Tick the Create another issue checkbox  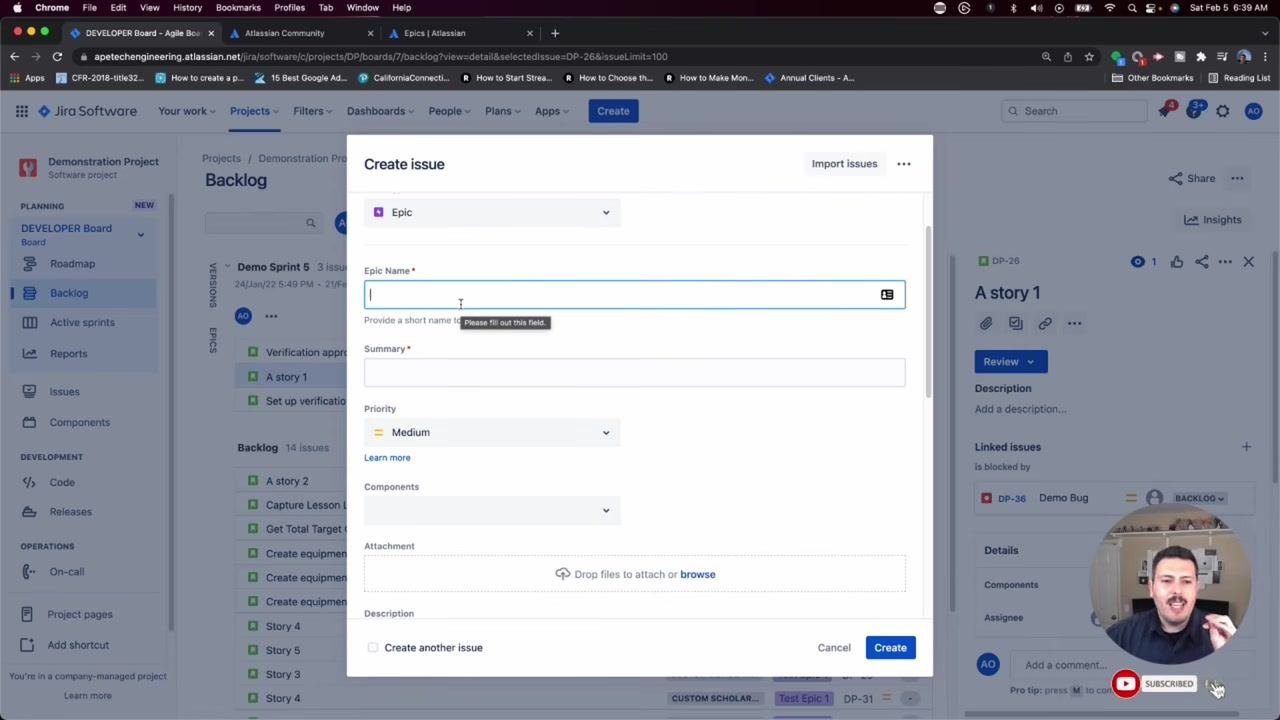click(373, 648)
